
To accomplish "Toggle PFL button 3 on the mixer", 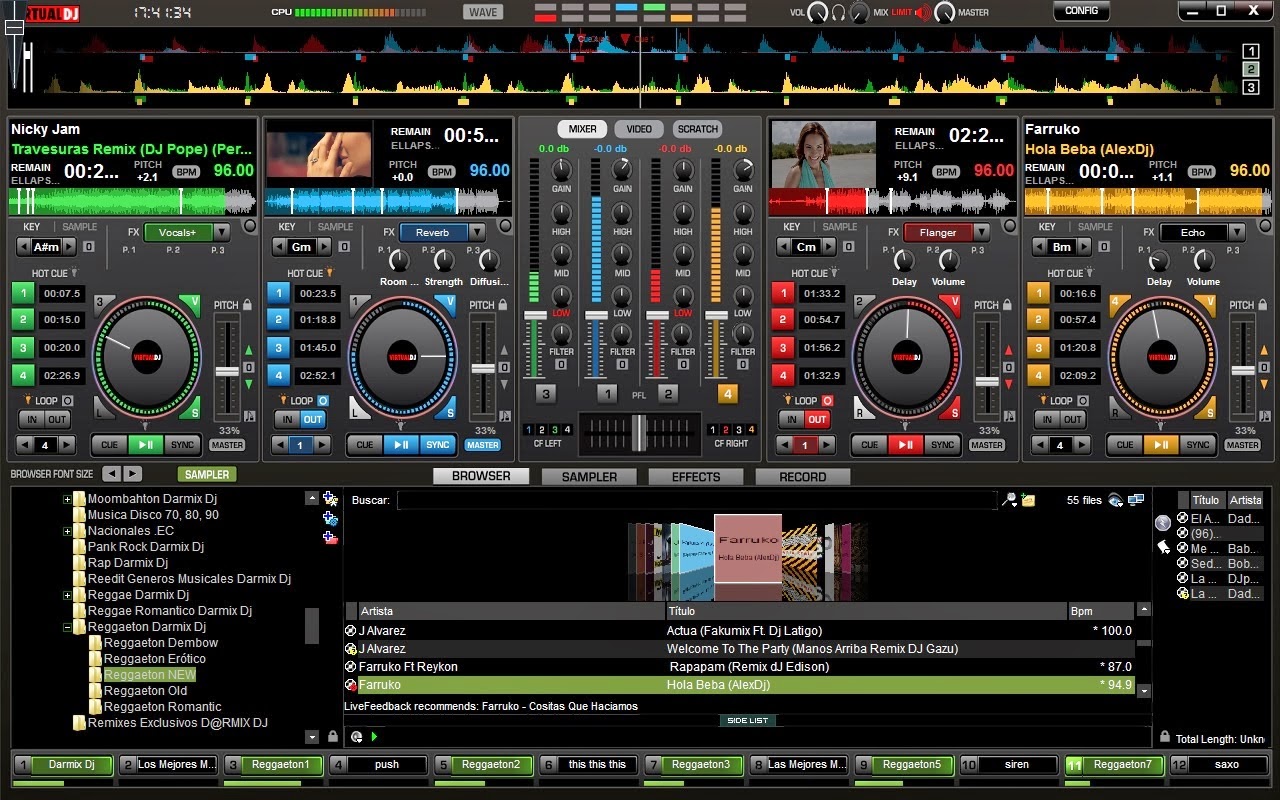I will [546, 394].
